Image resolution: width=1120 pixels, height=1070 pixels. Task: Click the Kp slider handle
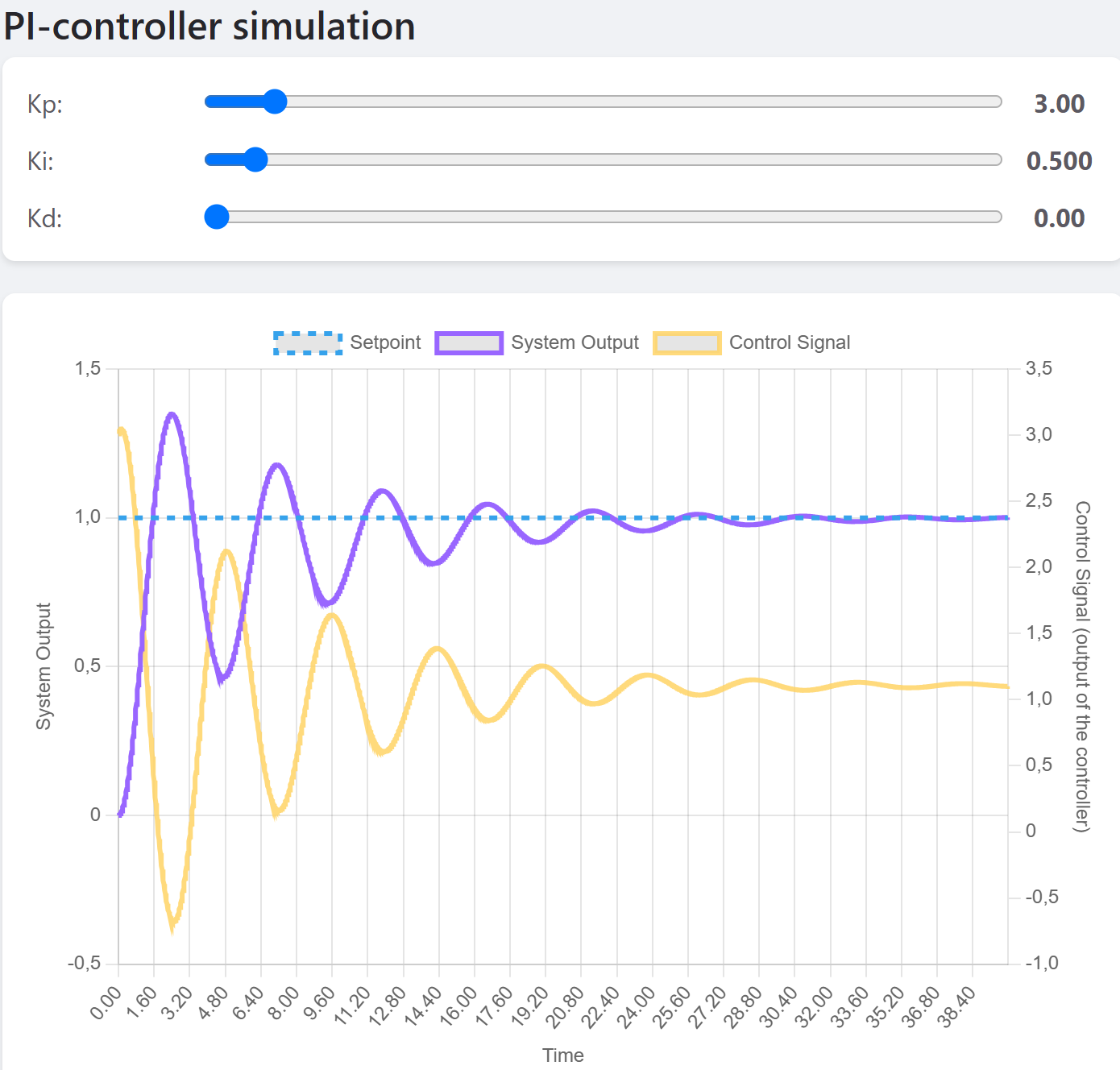pyautogui.click(x=275, y=102)
